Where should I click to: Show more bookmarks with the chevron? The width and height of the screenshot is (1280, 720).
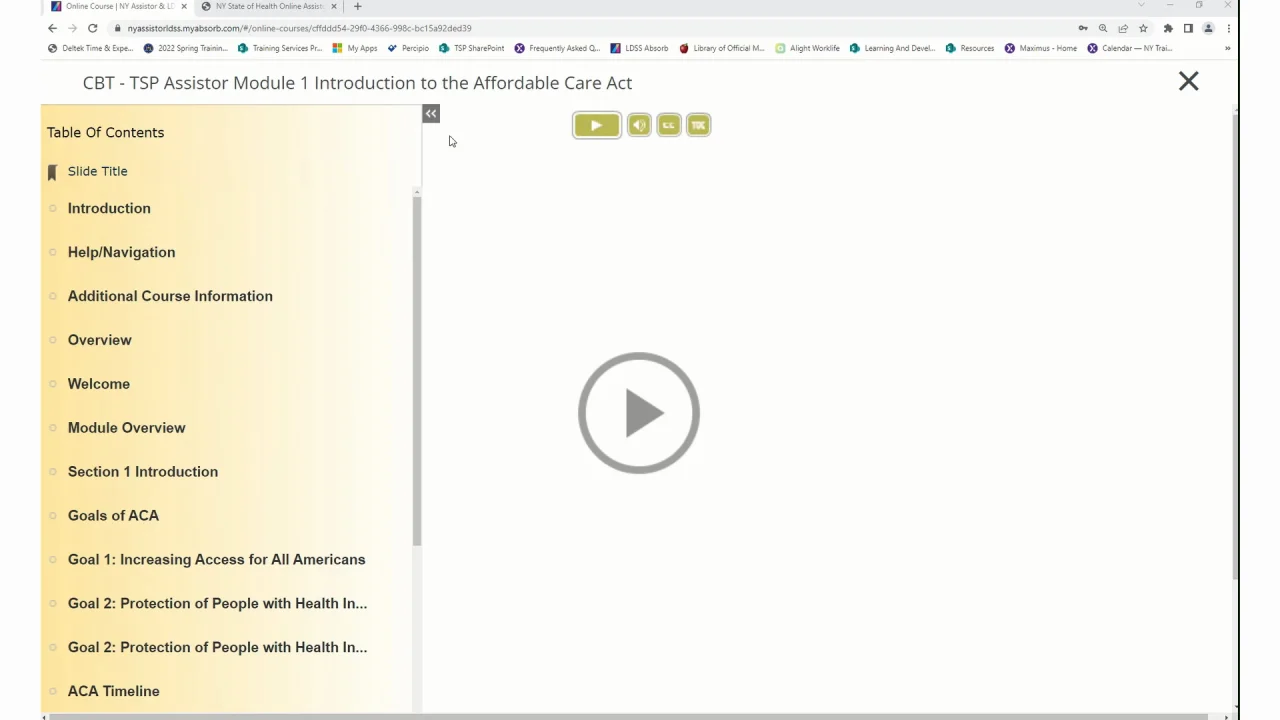(1228, 48)
